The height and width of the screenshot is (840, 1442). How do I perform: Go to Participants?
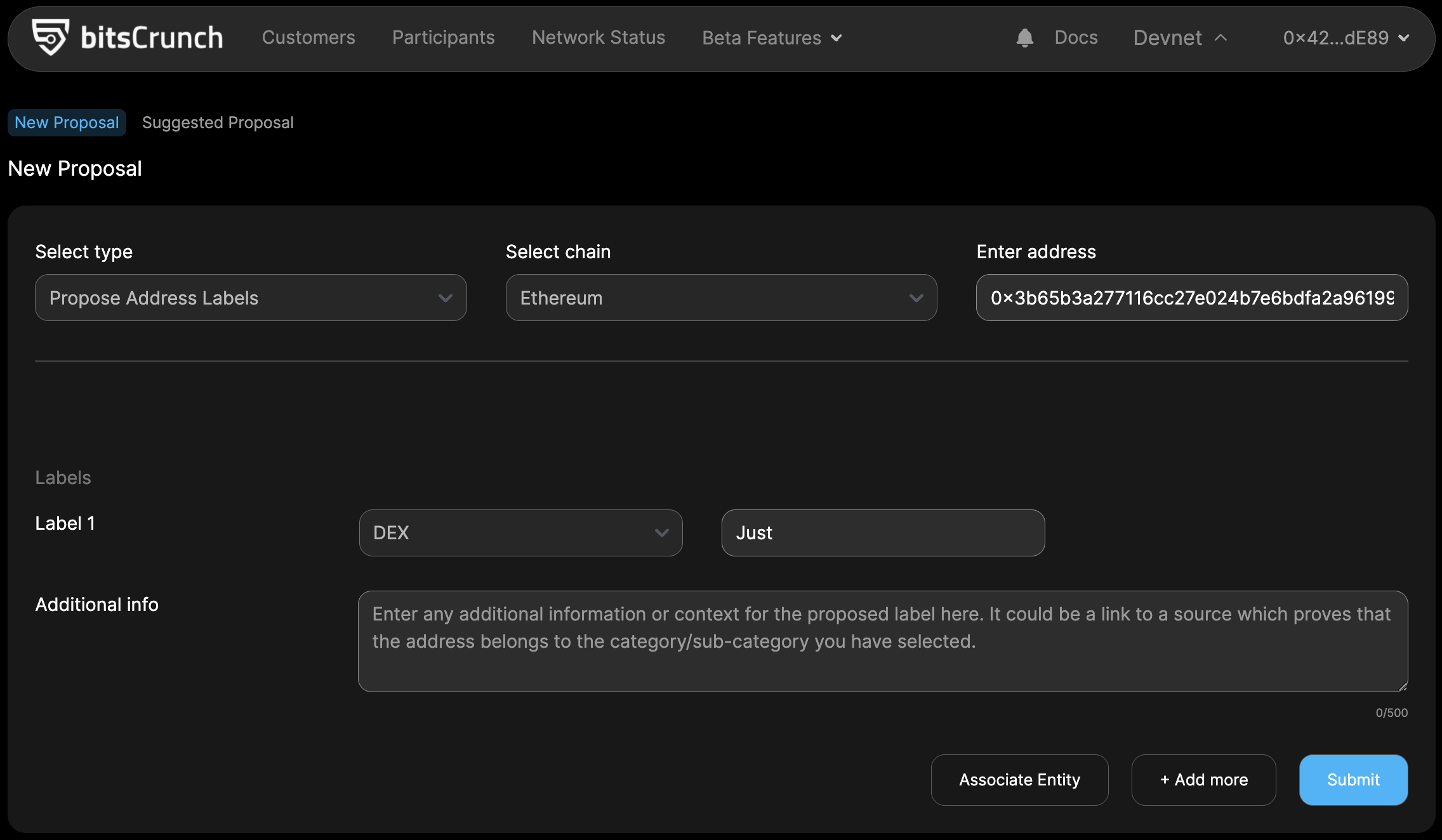pyautogui.click(x=443, y=37)
